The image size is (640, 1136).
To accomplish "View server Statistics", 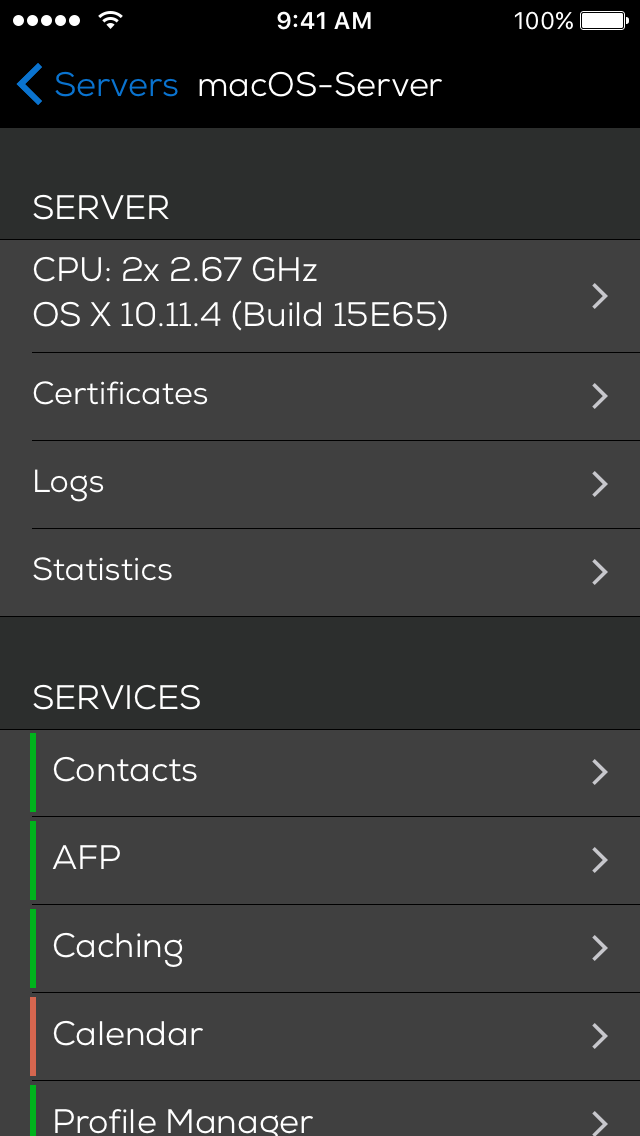I will pos(103,570).
